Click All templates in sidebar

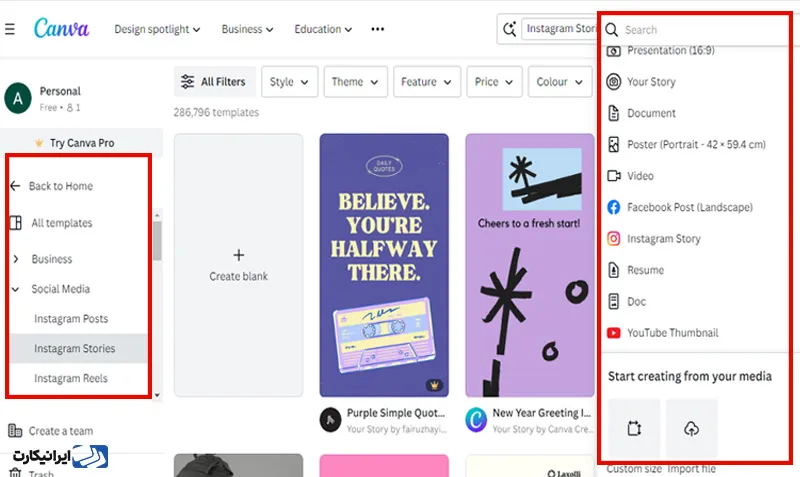pyautogui.click(x=62, y=223)
